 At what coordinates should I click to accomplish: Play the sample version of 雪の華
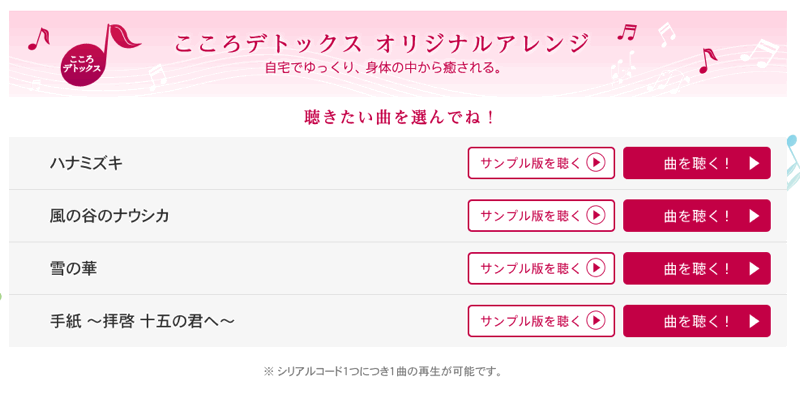click(541, 268)
